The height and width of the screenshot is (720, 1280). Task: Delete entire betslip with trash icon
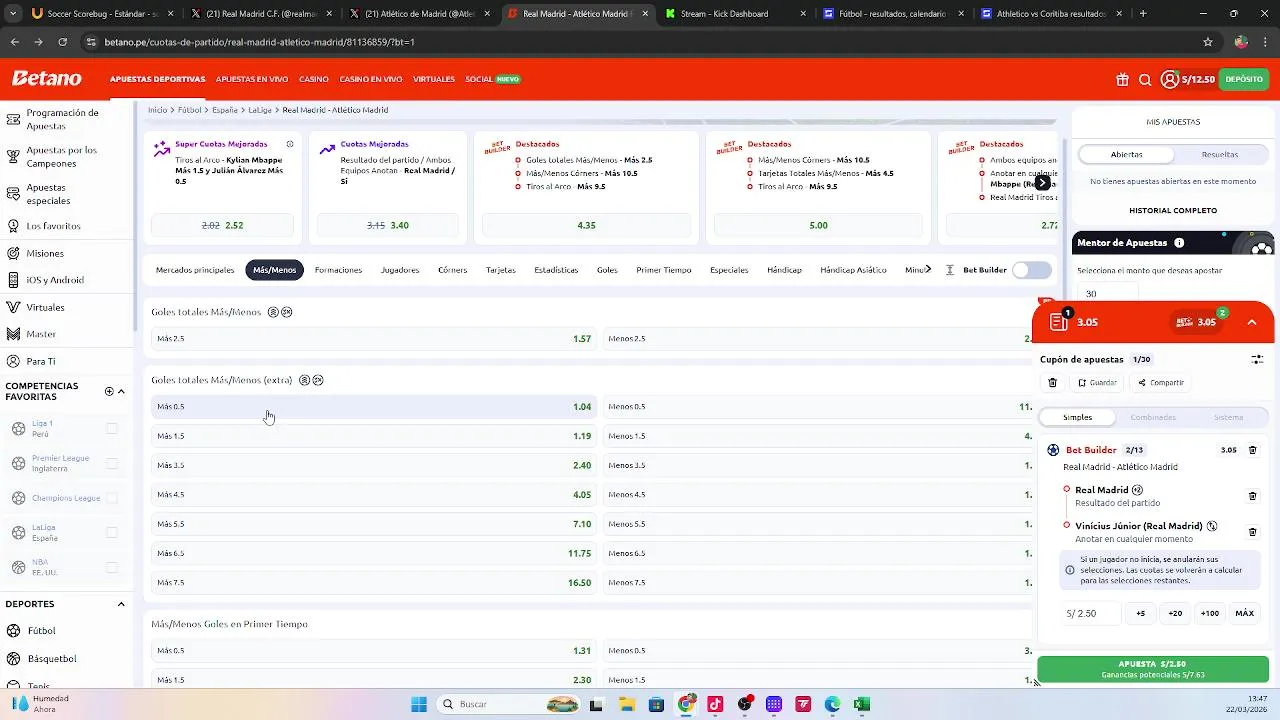[1052, 382]
